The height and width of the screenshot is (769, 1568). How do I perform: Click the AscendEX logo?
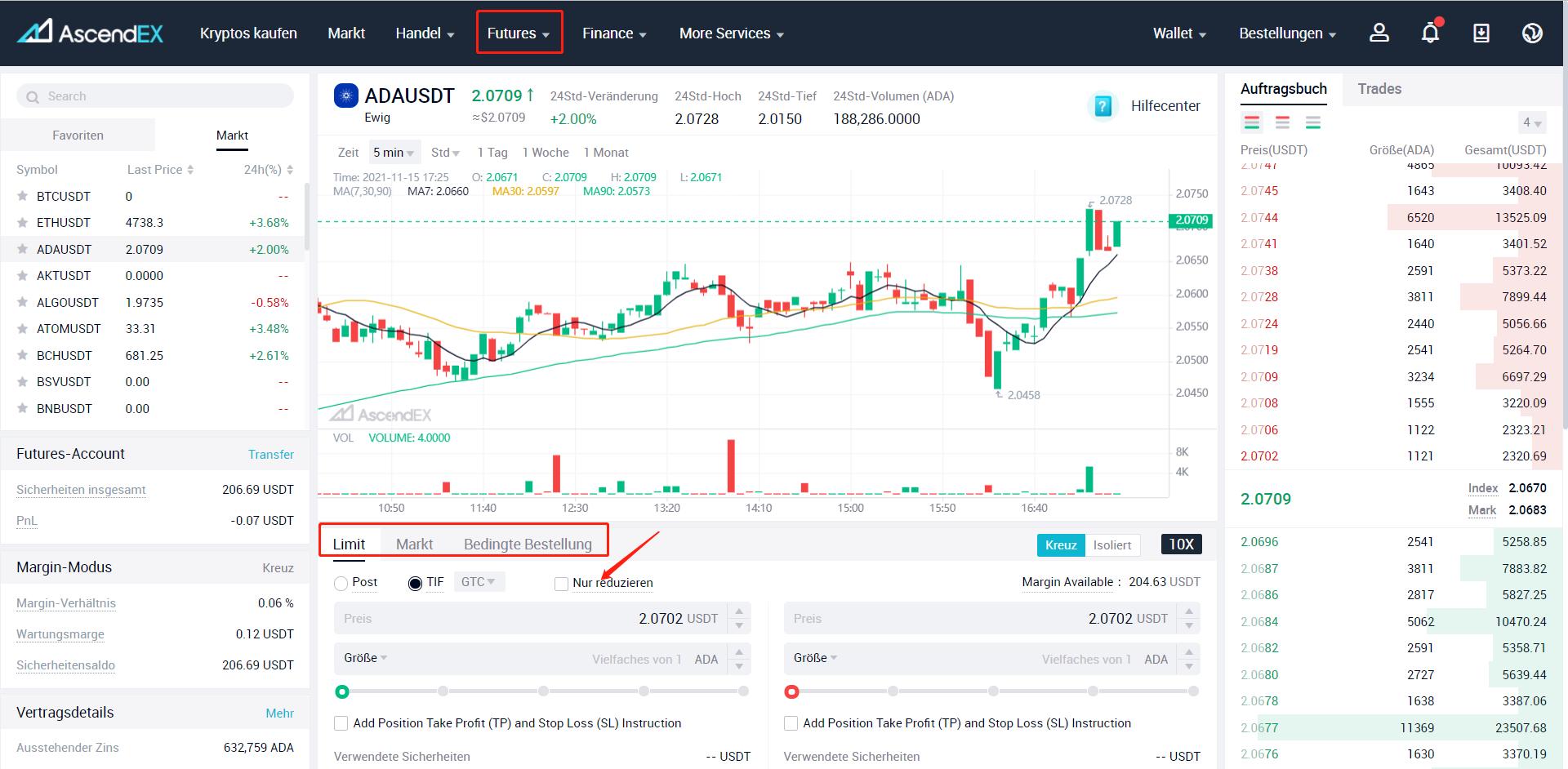pos(91,33)
